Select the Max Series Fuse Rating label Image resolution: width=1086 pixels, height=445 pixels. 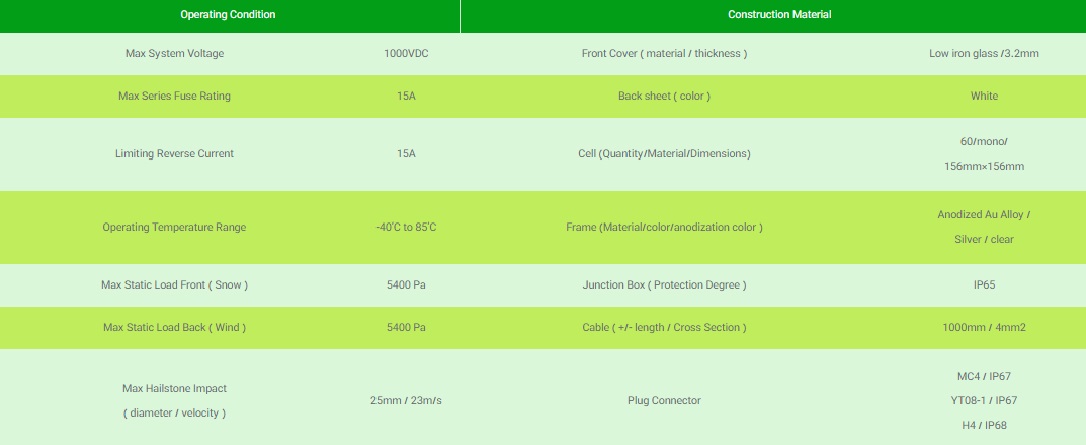point(174,96)
